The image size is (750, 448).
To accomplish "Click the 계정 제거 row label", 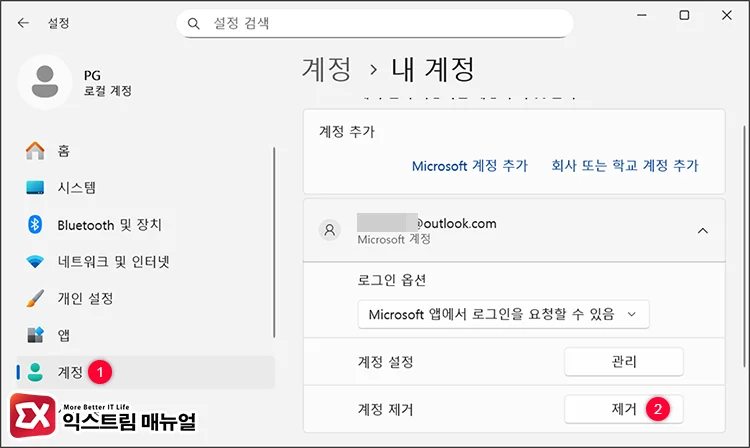I will pos(386,409).
